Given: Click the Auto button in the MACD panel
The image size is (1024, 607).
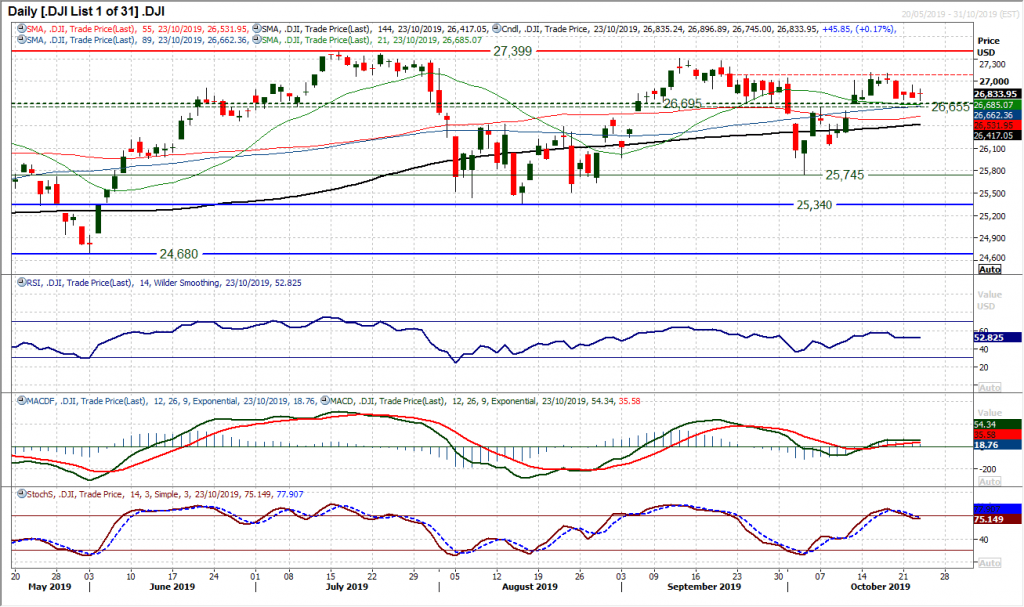Looking at the screenshot, I should (x=989, y=480).
